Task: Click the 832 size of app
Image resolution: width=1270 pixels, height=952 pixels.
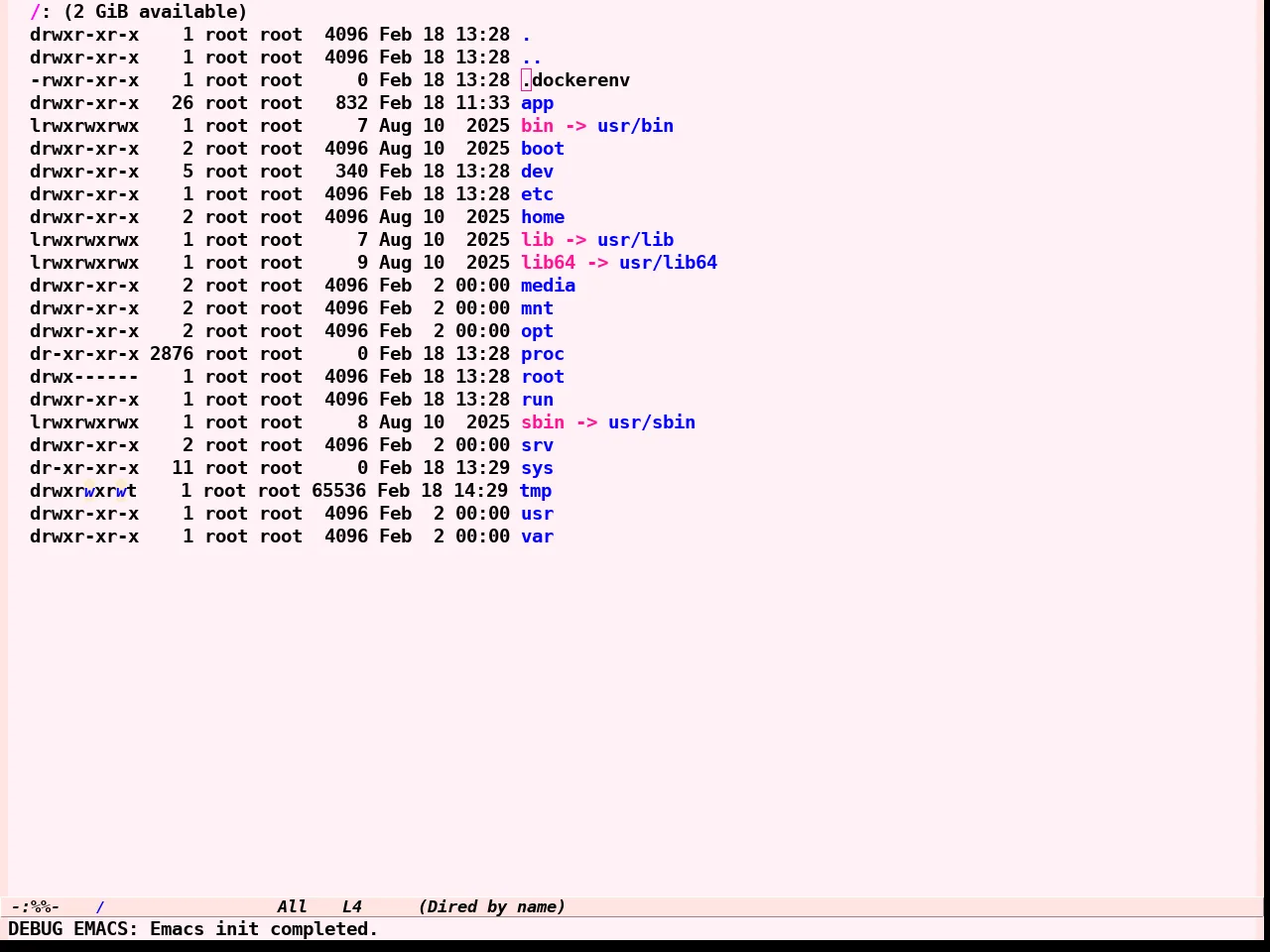Action: tap(351, 103)
